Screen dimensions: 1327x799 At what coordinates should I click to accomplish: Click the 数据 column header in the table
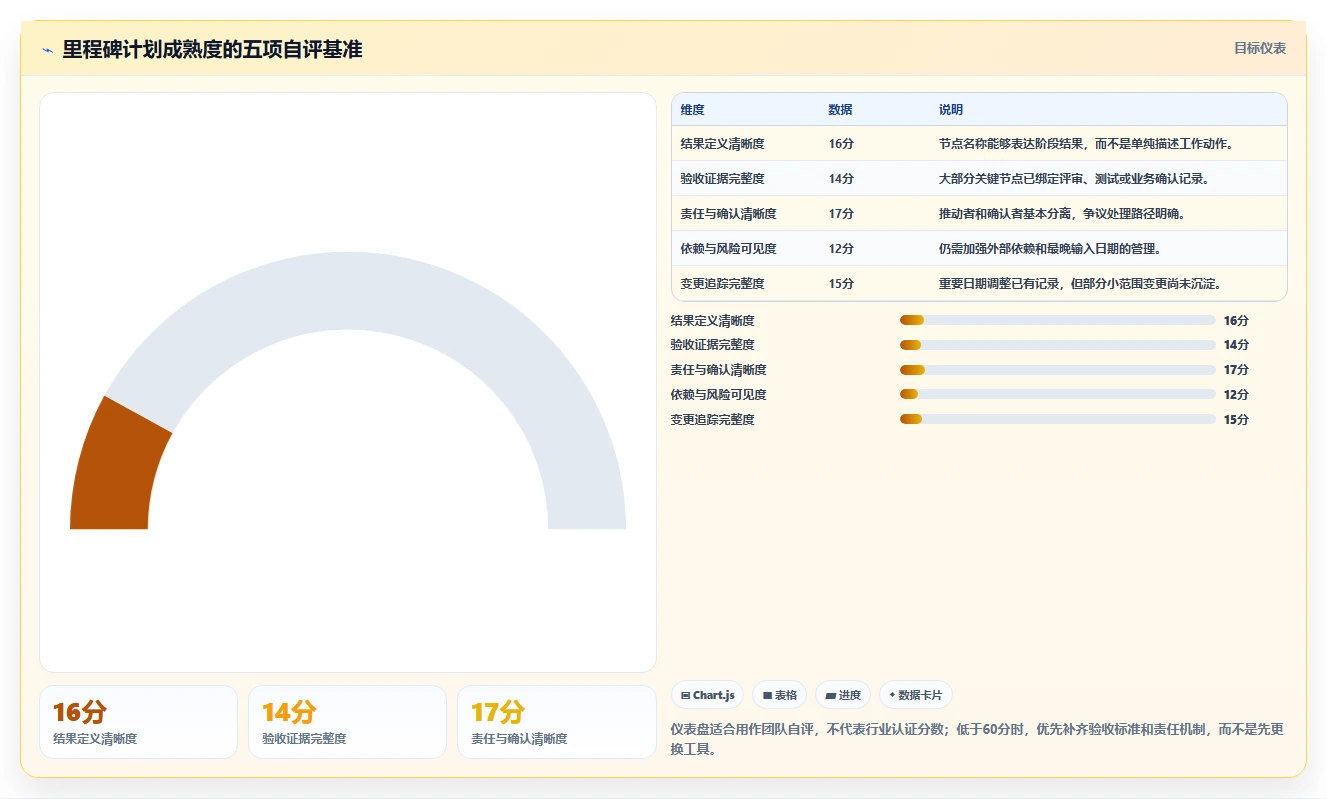[x=840, y=110]
